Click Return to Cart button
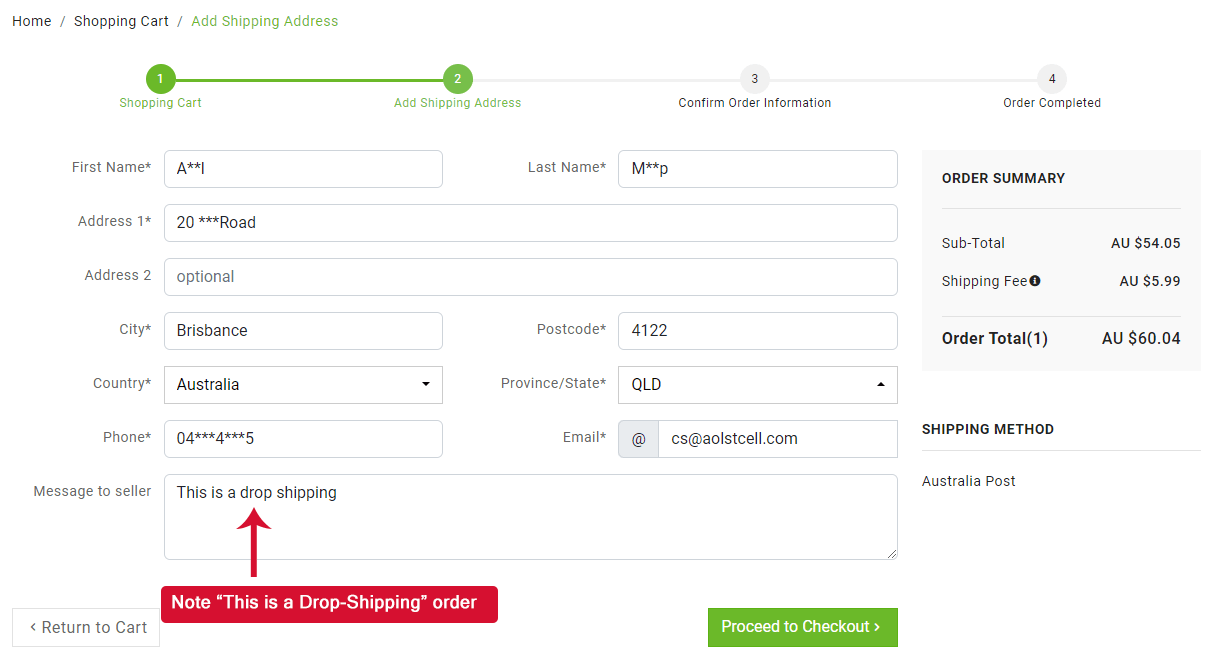The width and height of the screenshot is (1210, 660). 86,628
